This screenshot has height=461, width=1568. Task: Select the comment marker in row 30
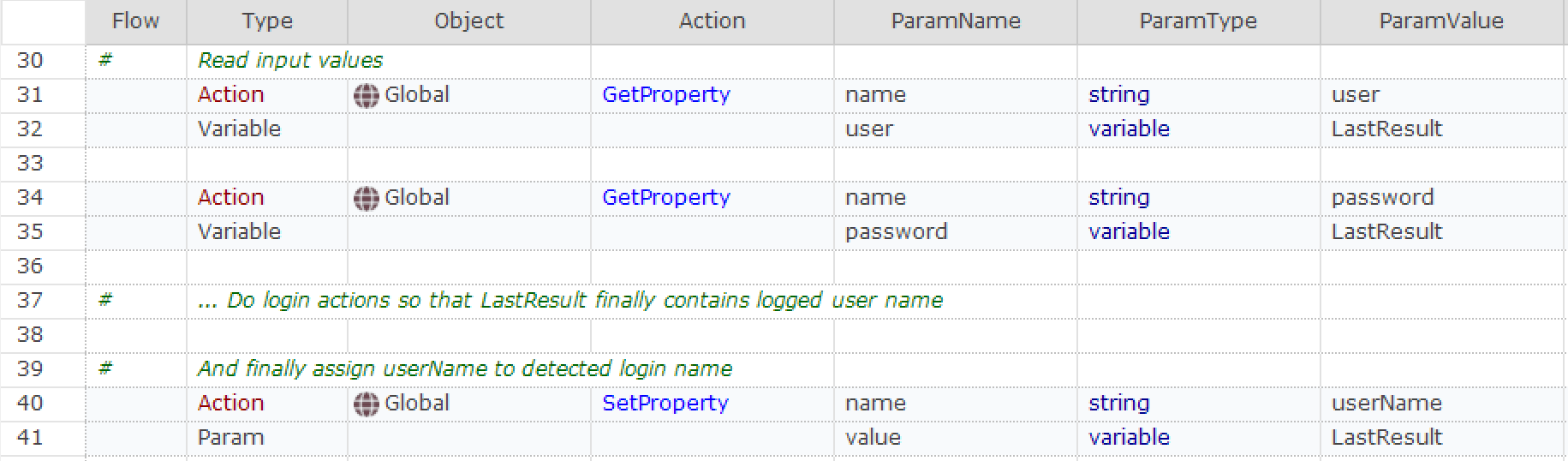click(x=105, y=60)
